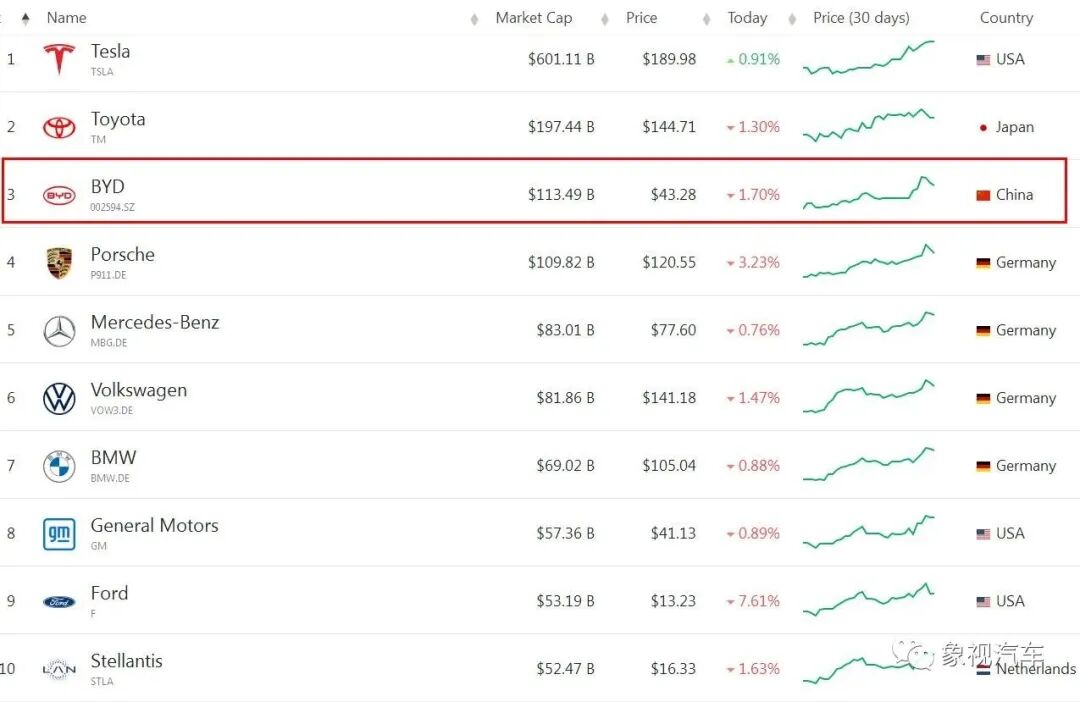
Task: Click the market cap value $52.47 B
Action: point(565,670)
